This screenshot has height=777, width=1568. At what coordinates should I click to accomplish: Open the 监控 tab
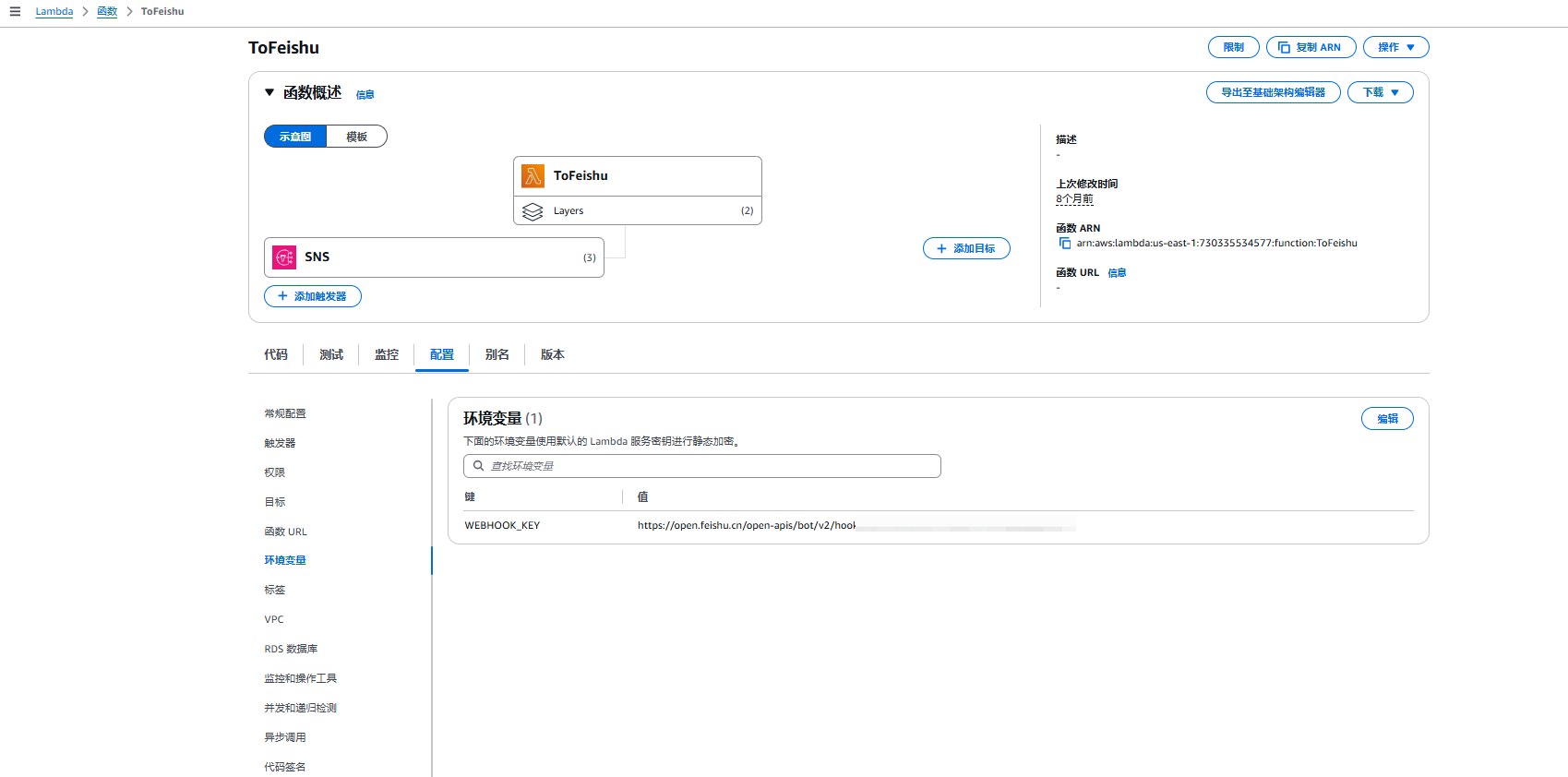pos(387,354)
